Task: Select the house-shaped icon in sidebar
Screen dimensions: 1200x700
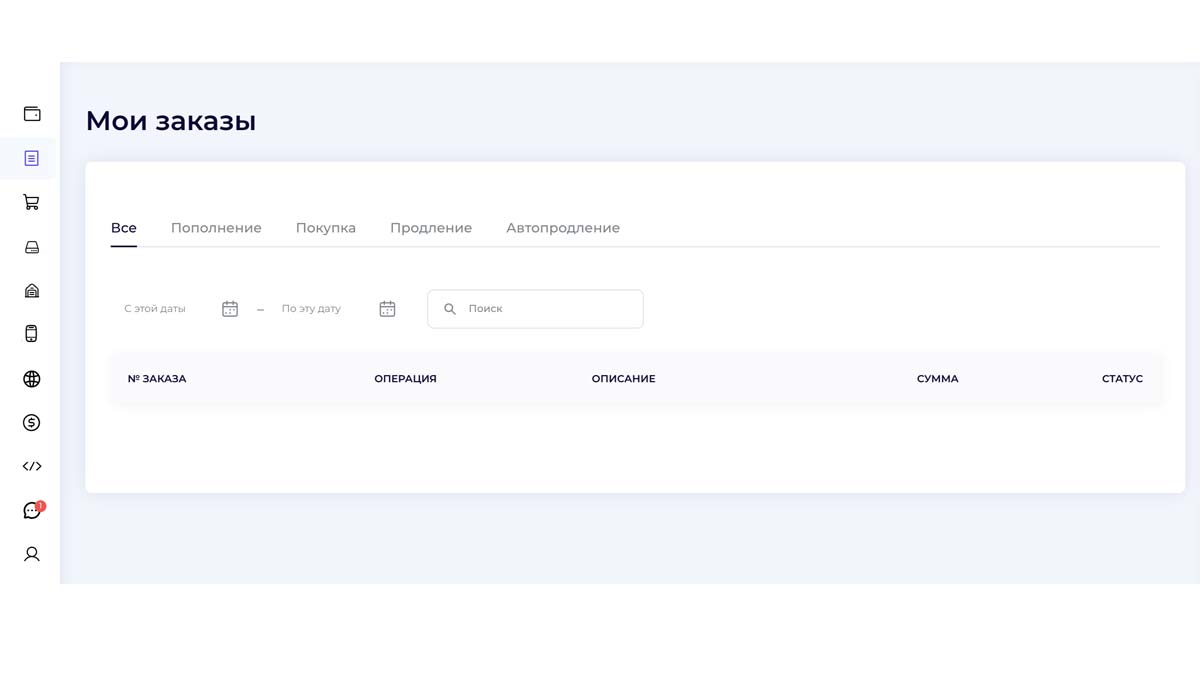Action: 32,291
